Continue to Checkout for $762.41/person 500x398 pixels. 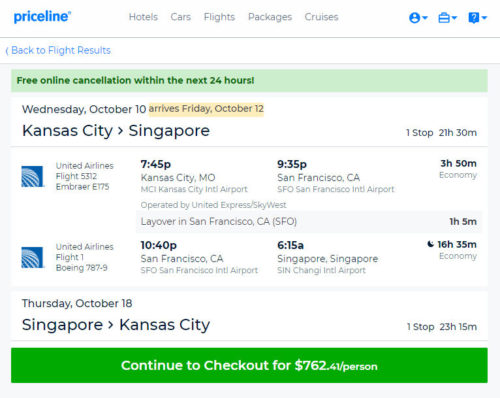point(249,365)
